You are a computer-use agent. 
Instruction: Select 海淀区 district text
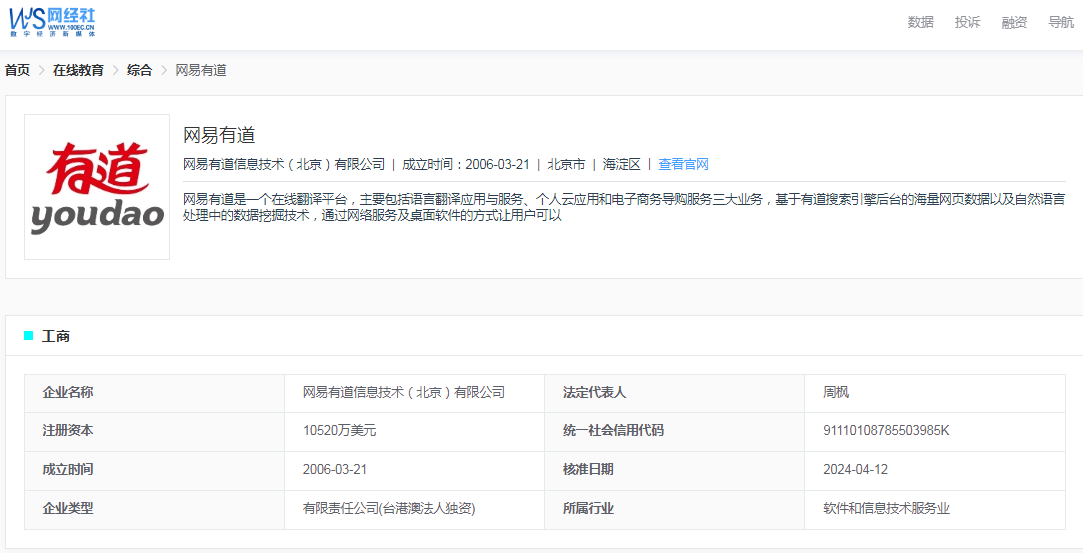[x=622, y=164]
